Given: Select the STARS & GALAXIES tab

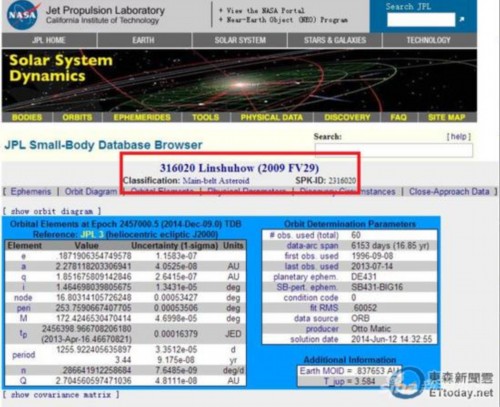Looking at the screenshot, I should tap(335, 40).
